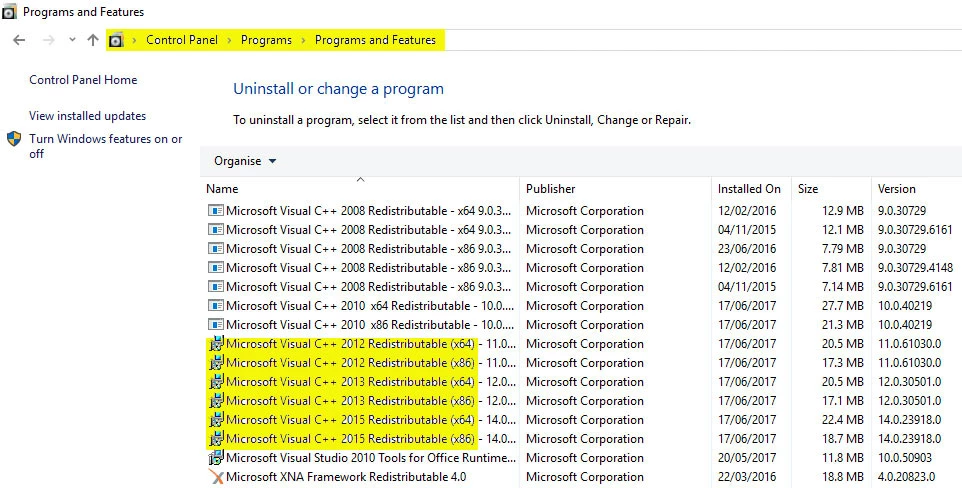The height and width of the screenshot is (488, 962).
Task: Click icon of Visual C++ 2010 x64 Redistributable
Action: [215, 306]
